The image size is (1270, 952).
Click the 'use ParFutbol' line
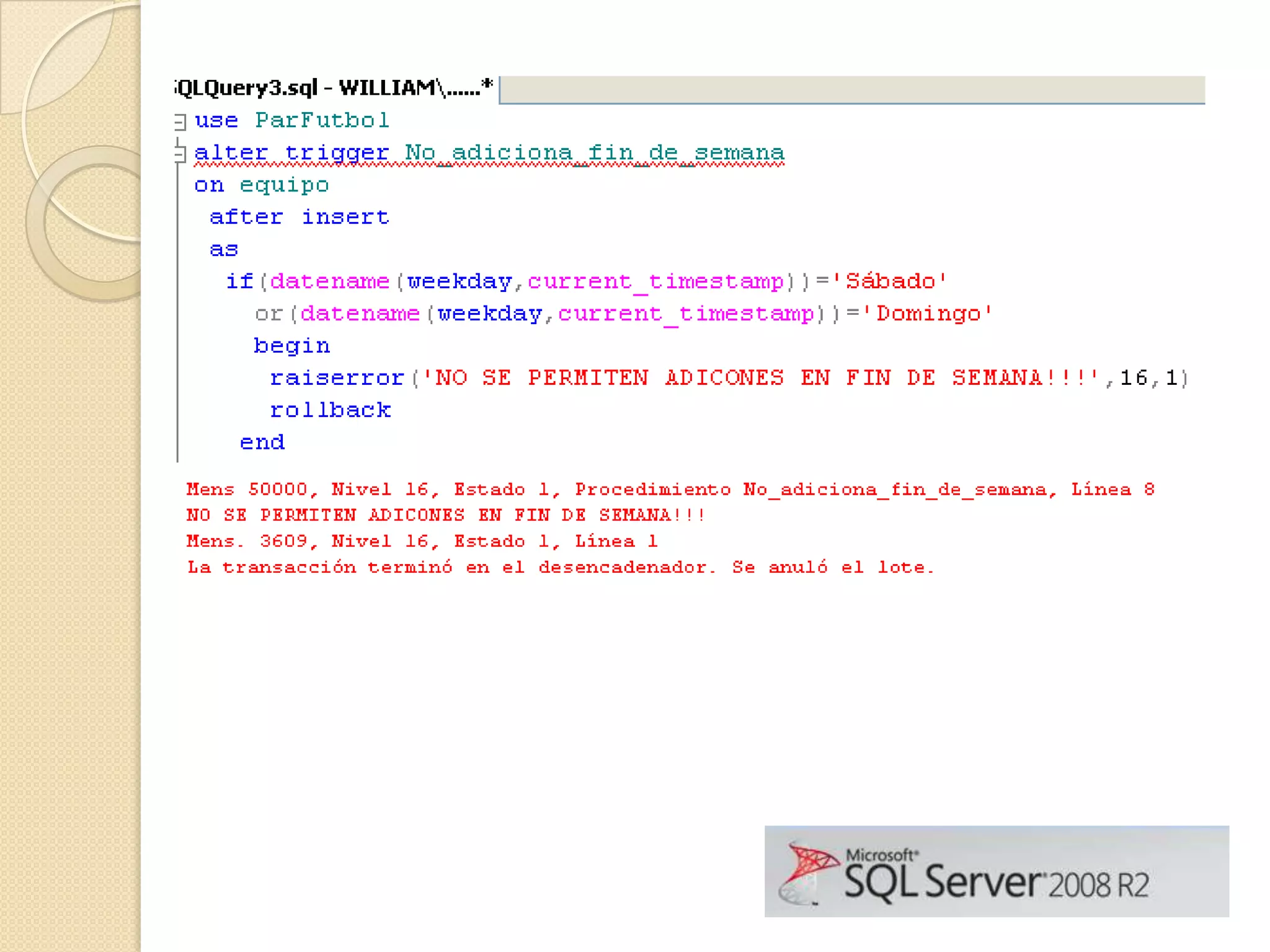pos(292,120)
